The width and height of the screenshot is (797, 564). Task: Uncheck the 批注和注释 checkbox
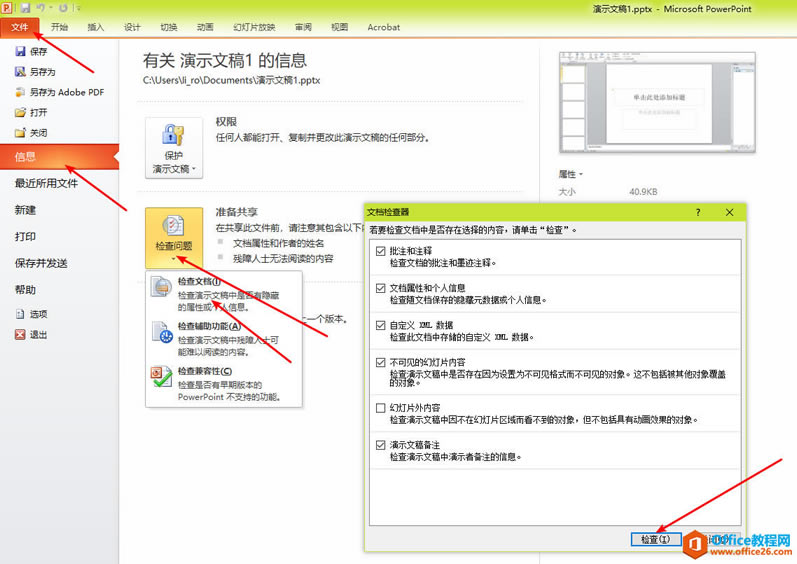tap(380, 251)
